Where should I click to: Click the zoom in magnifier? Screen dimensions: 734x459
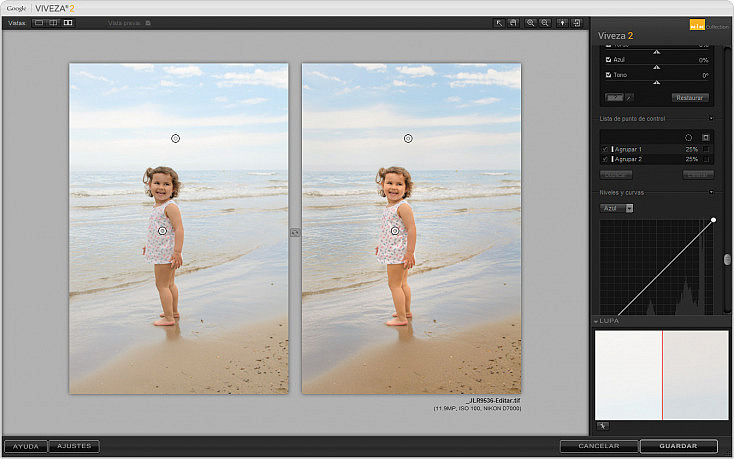530,22
